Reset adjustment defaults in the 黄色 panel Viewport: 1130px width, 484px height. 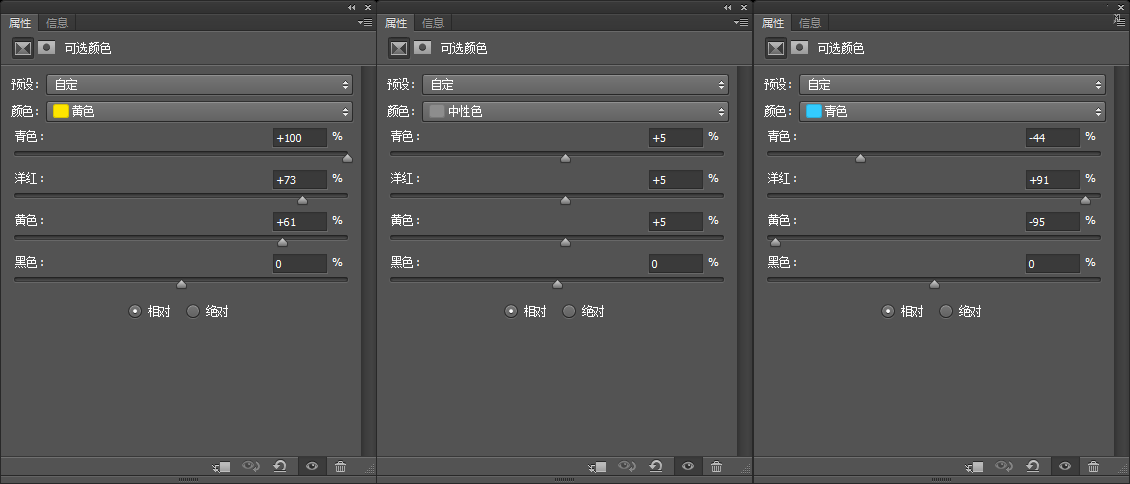tap(280, 467)
